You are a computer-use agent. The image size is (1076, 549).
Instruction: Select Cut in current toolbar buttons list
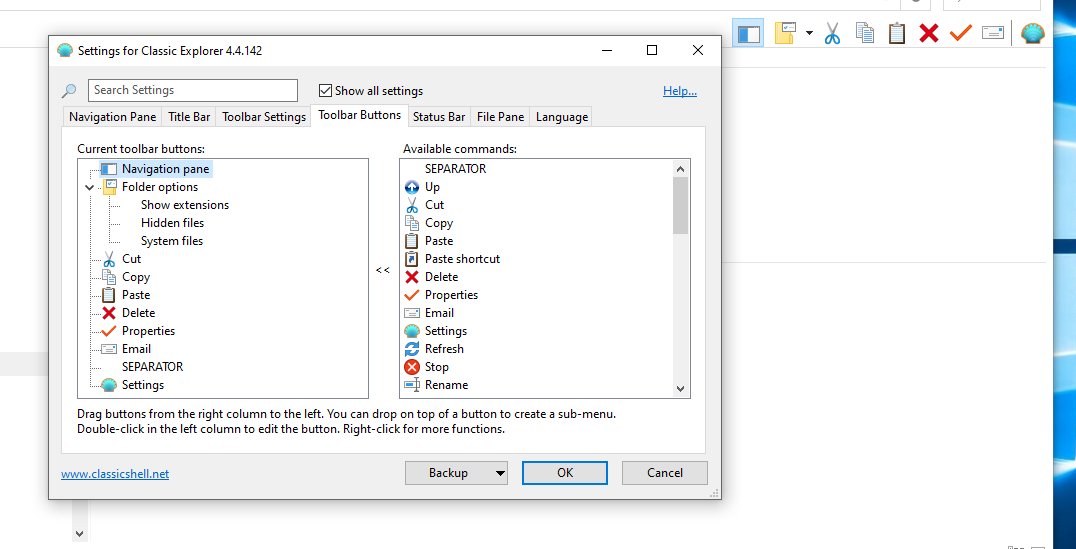pyautogui.click(x=131, y=259)
